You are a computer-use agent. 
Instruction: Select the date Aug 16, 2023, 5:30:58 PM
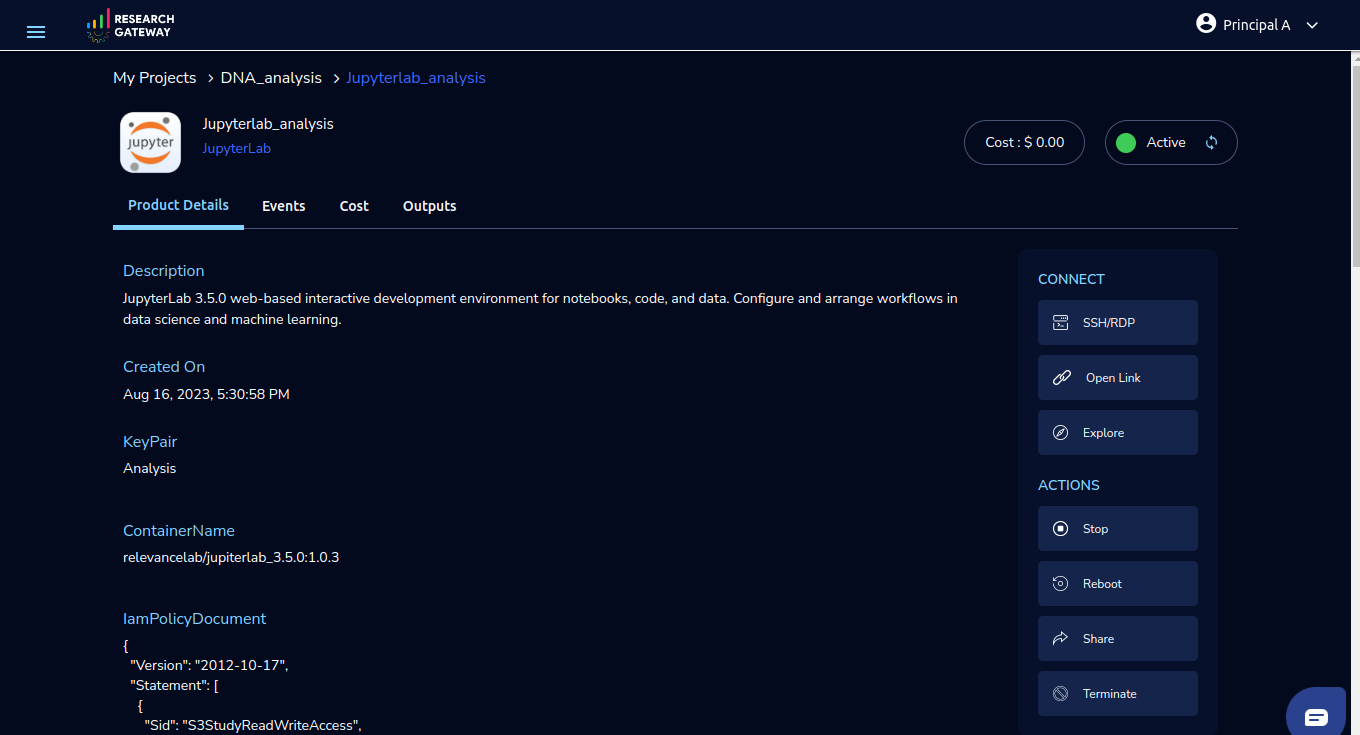click(x=206, y=395)
